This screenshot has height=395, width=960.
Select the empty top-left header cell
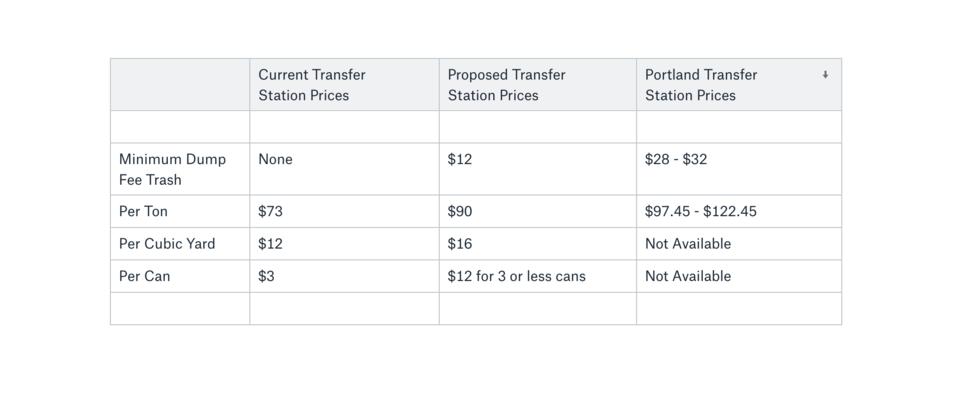click(180, 85)
